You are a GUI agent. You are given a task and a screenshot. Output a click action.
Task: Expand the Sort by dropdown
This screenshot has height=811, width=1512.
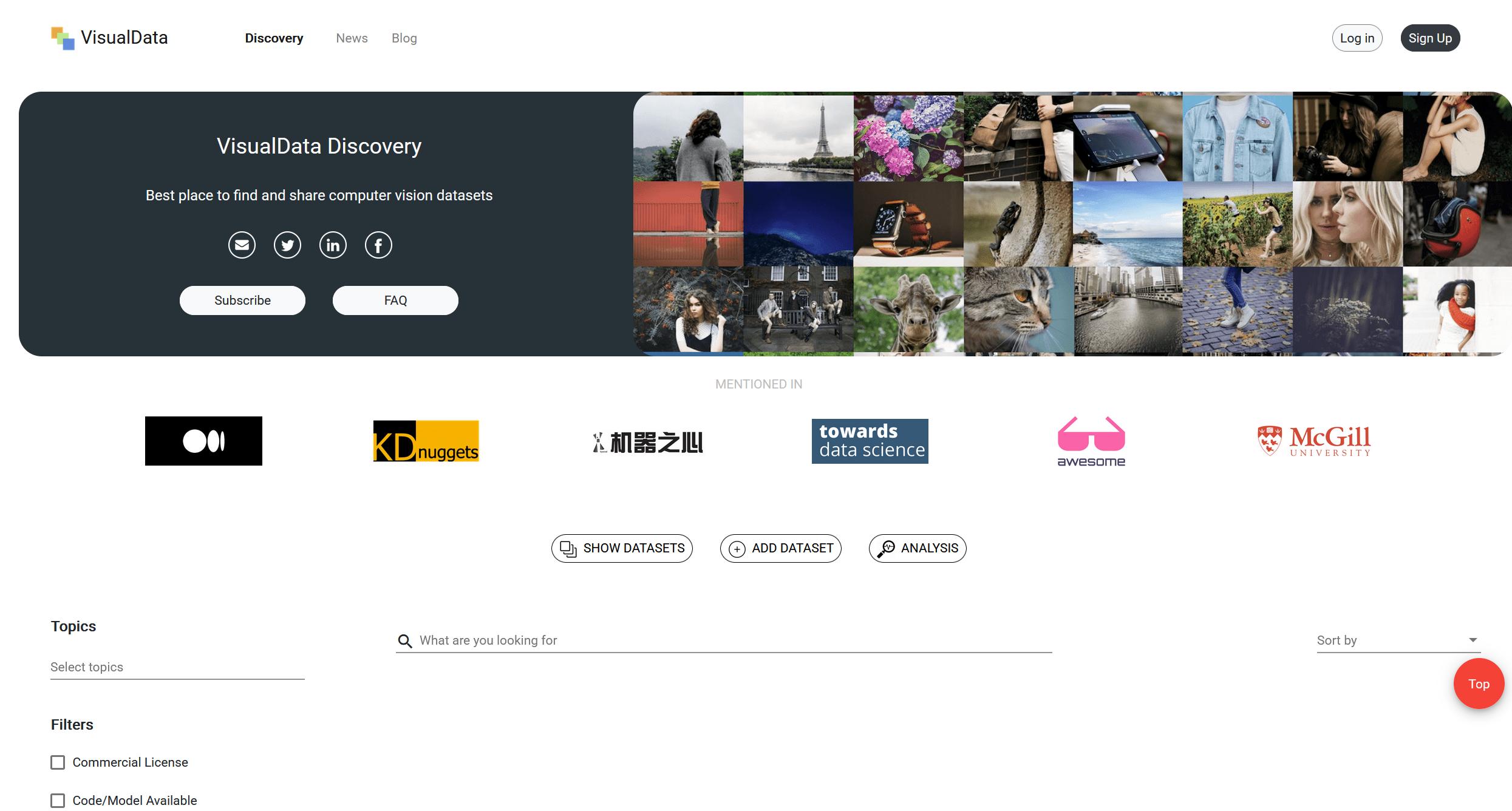pyautogui.click(x=1398, y=640)
